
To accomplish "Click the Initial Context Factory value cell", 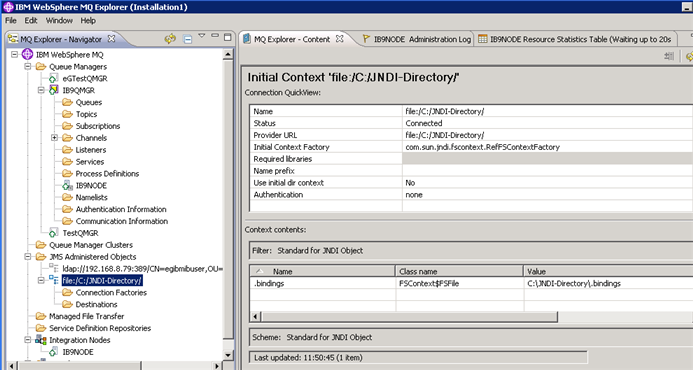I will (547, 147).
